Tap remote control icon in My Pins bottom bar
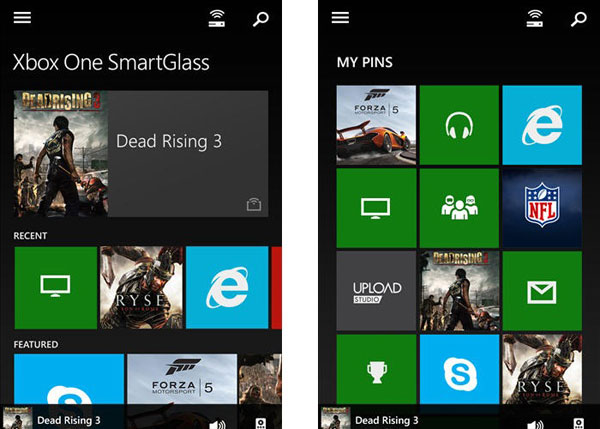 (579, 423)
